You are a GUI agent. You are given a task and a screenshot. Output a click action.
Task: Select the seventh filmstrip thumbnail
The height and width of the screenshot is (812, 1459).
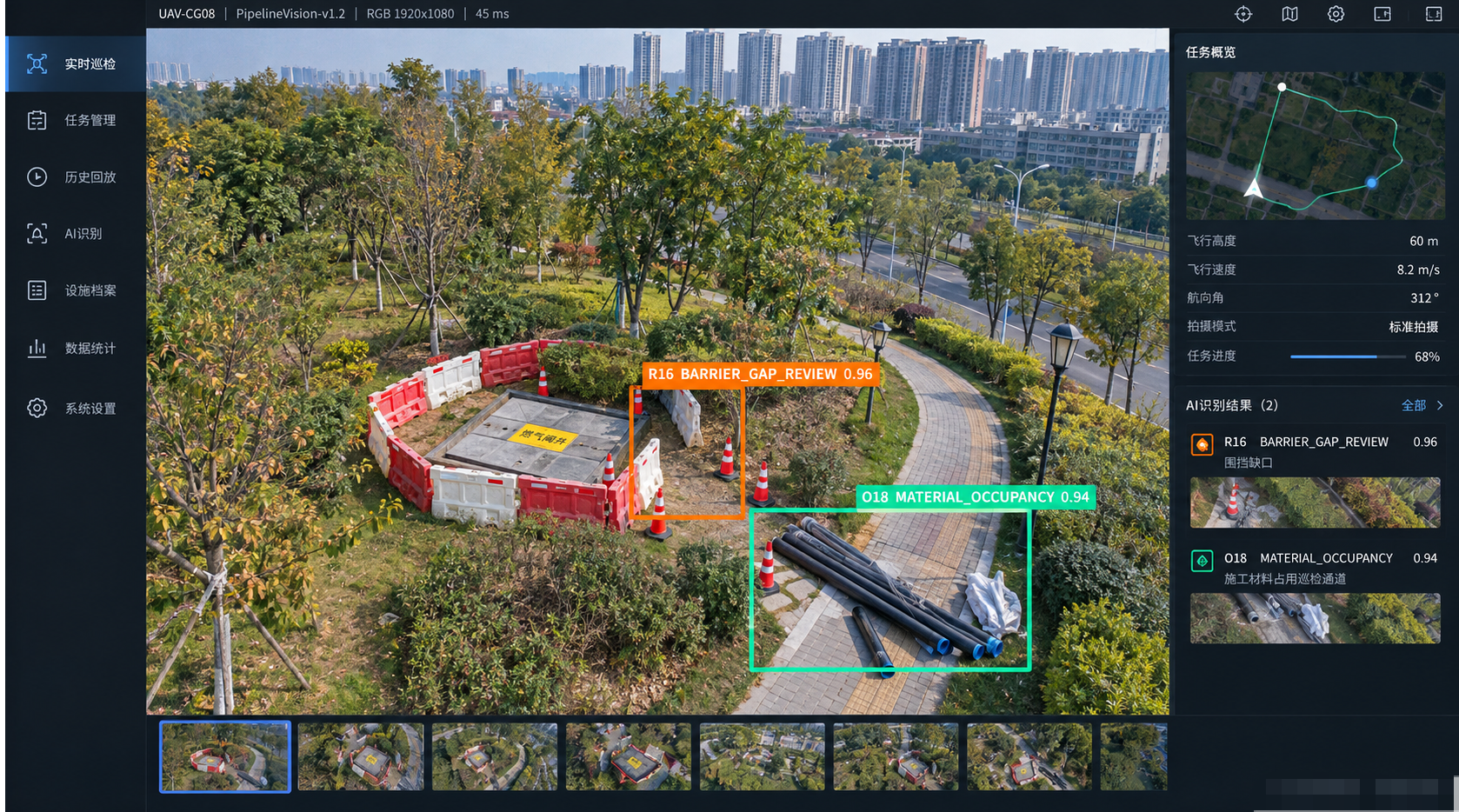pyautogui.click(x=1029, y=756)
